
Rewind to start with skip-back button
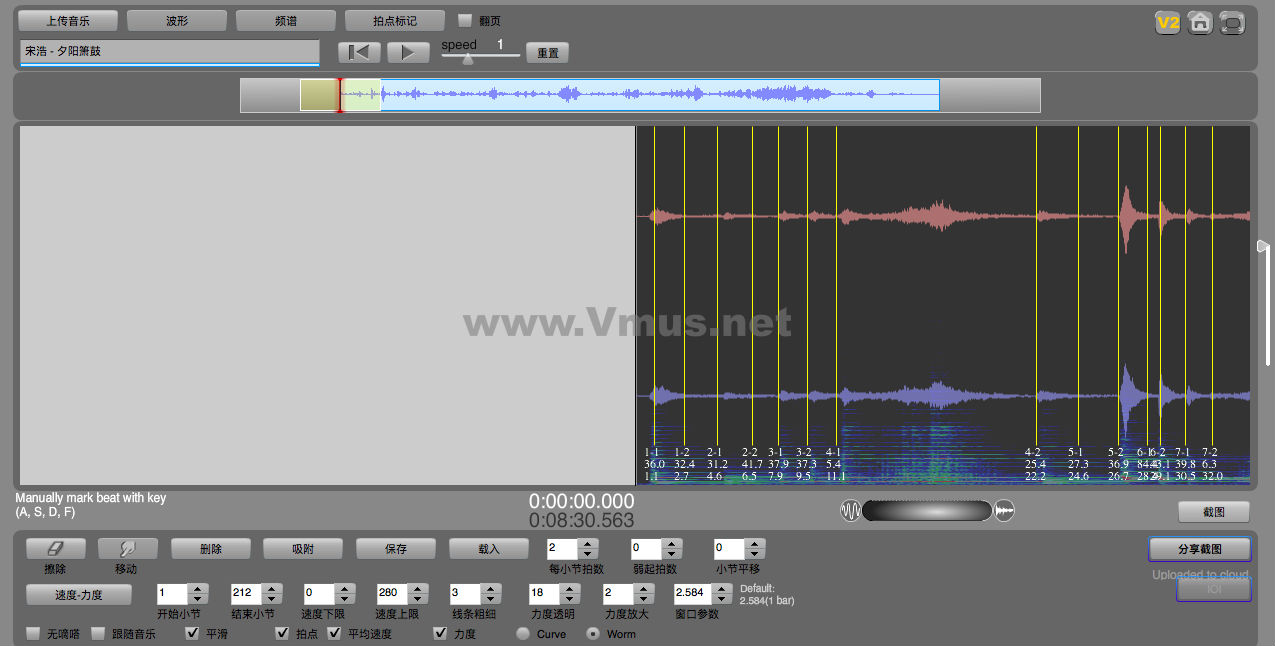pyautogui.click(x=358, y=53)
